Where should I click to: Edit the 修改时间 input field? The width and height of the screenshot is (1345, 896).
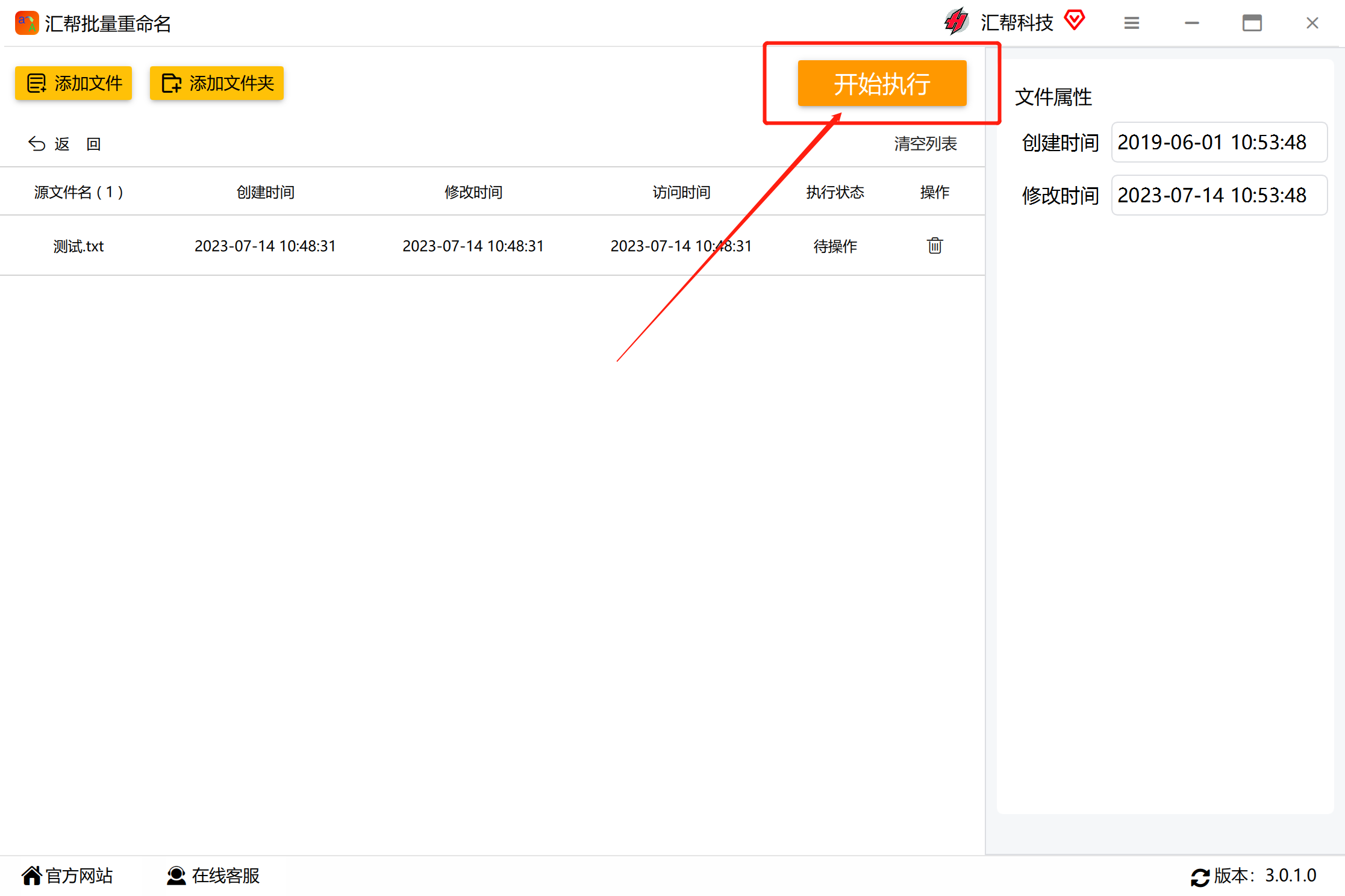coord(1219,195)
